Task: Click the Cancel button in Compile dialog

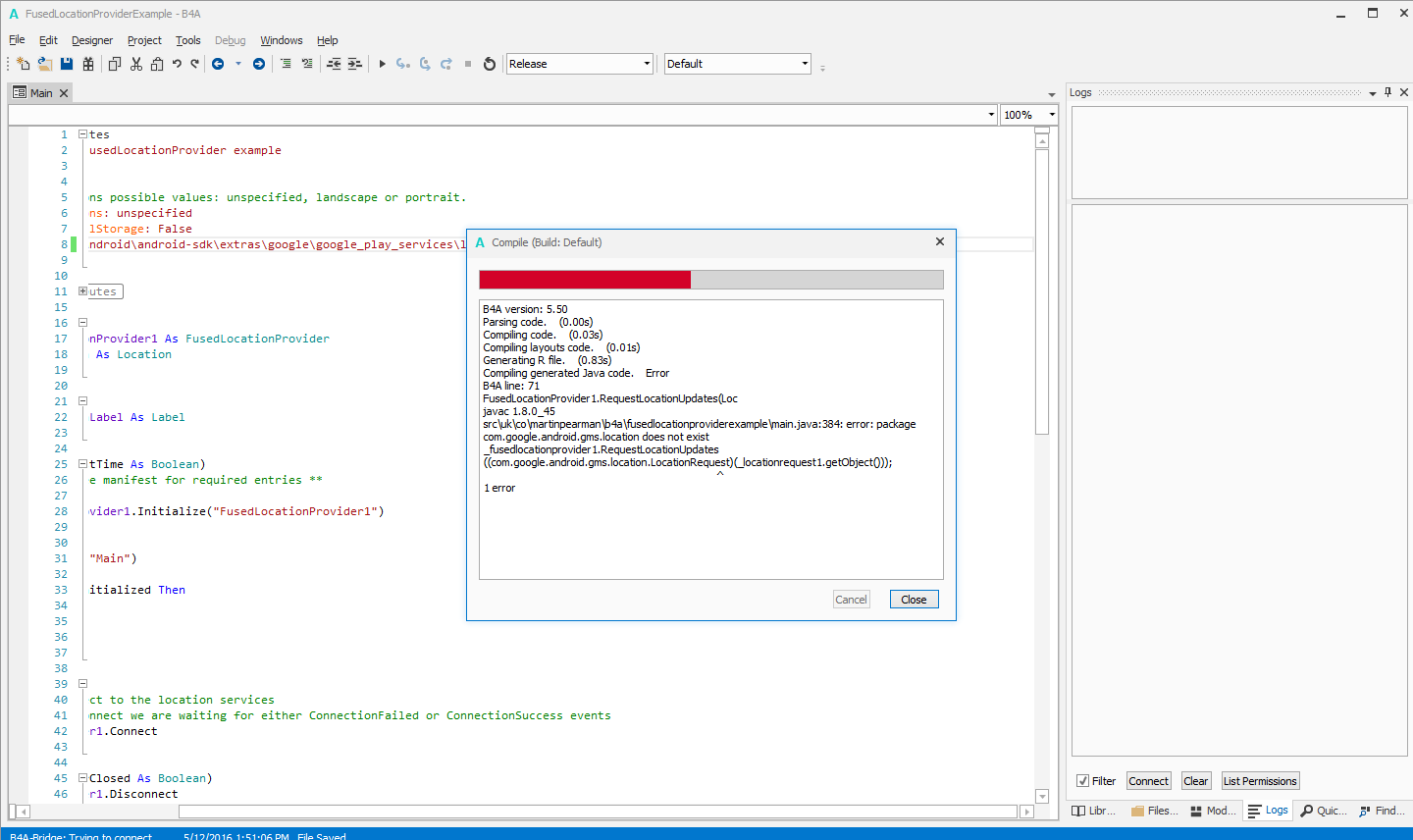Action: click(x=851, y=600)
